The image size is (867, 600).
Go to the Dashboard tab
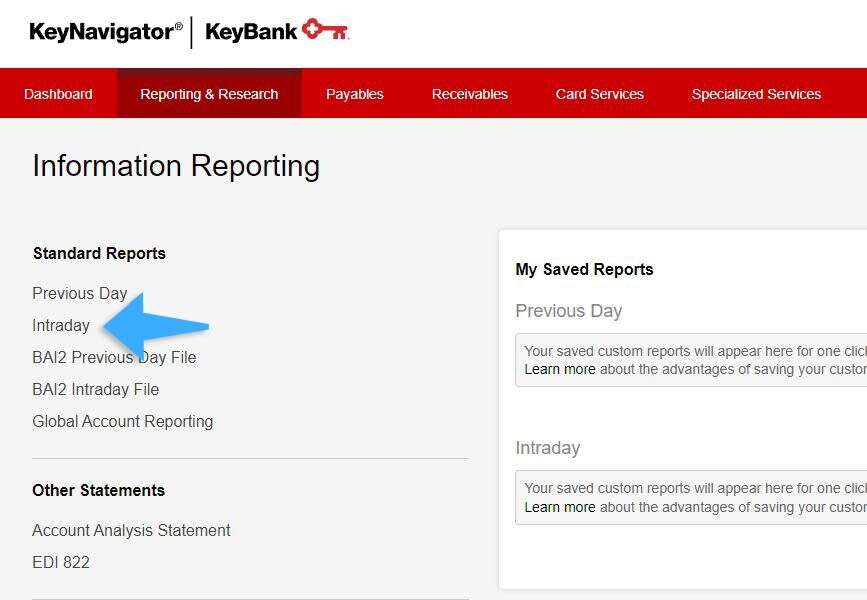coord(58,94)
